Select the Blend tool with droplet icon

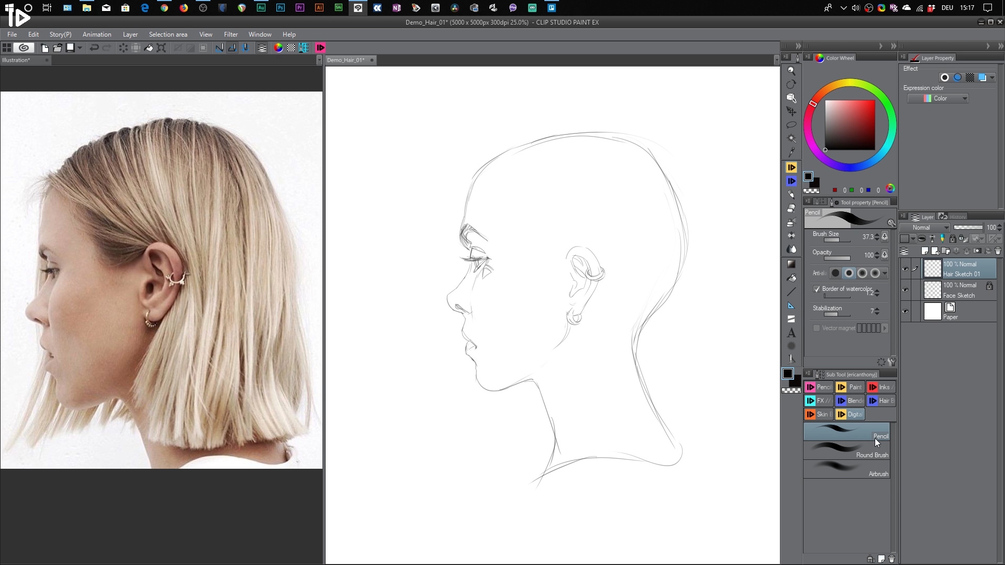pos(792,250)
